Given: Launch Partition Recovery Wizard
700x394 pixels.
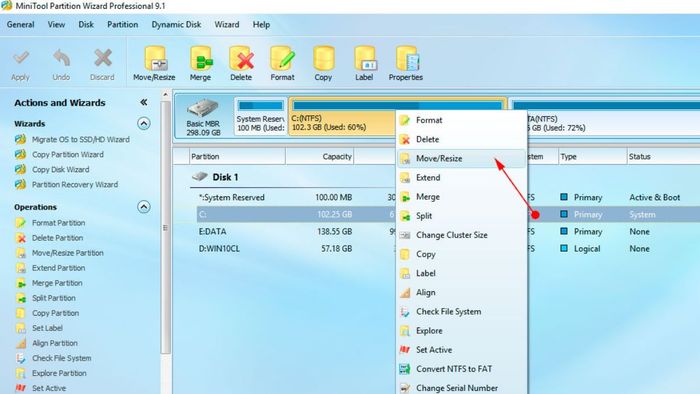Looking at the screenshot, I should pos(67,184).
